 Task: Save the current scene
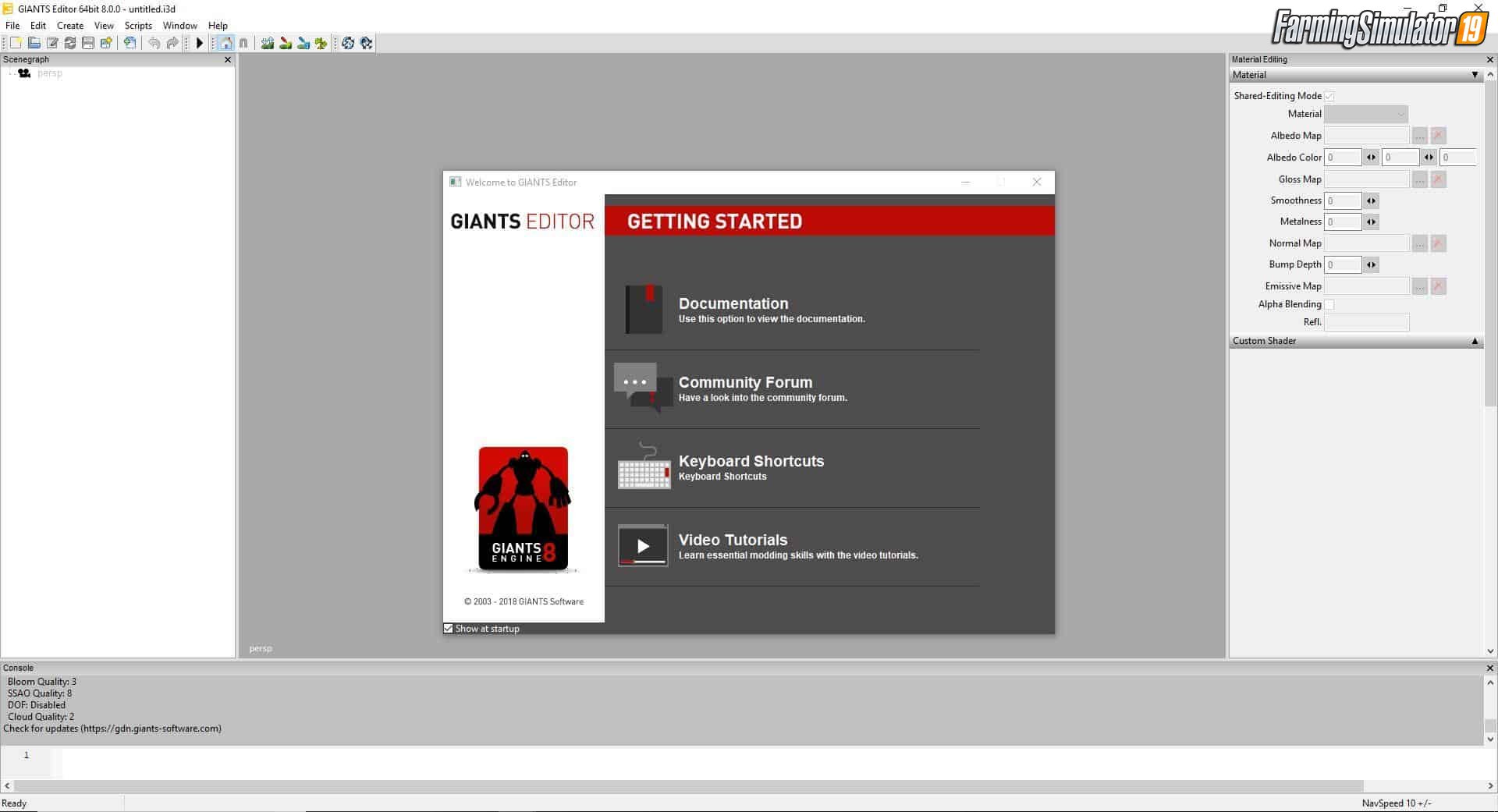point(88,43)
